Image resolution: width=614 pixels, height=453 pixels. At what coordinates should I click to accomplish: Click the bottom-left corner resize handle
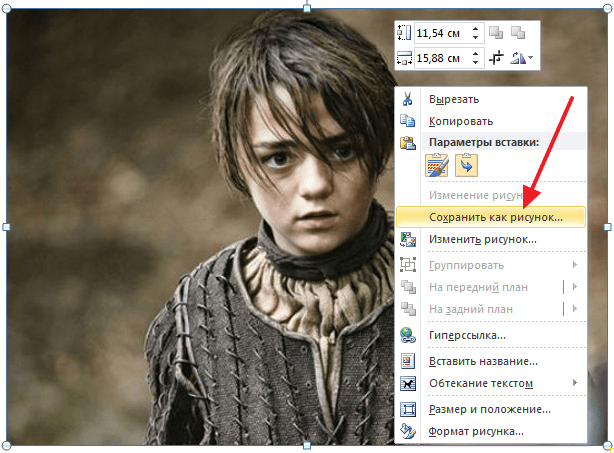click(6, 446)
